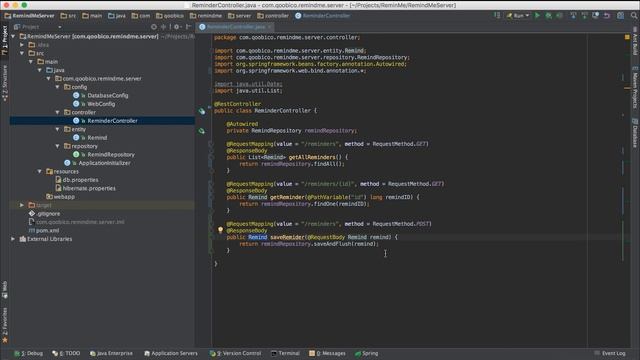Open .gitignore file in tree
This screenshot has height=360, width=640.
pyautogui.click(x=44, y=213)
